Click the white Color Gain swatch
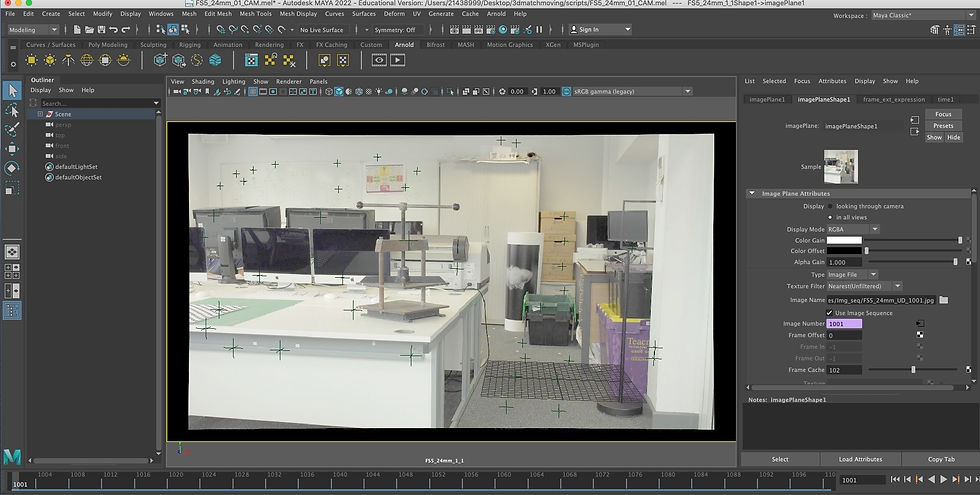Image resolution: width=980 pixels, height=495 pixels. (x=844, y=240)
